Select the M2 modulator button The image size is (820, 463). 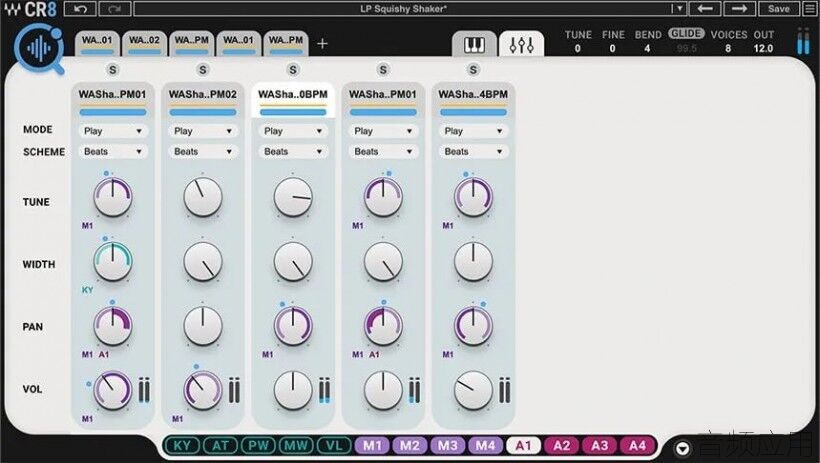click(409, 446)
